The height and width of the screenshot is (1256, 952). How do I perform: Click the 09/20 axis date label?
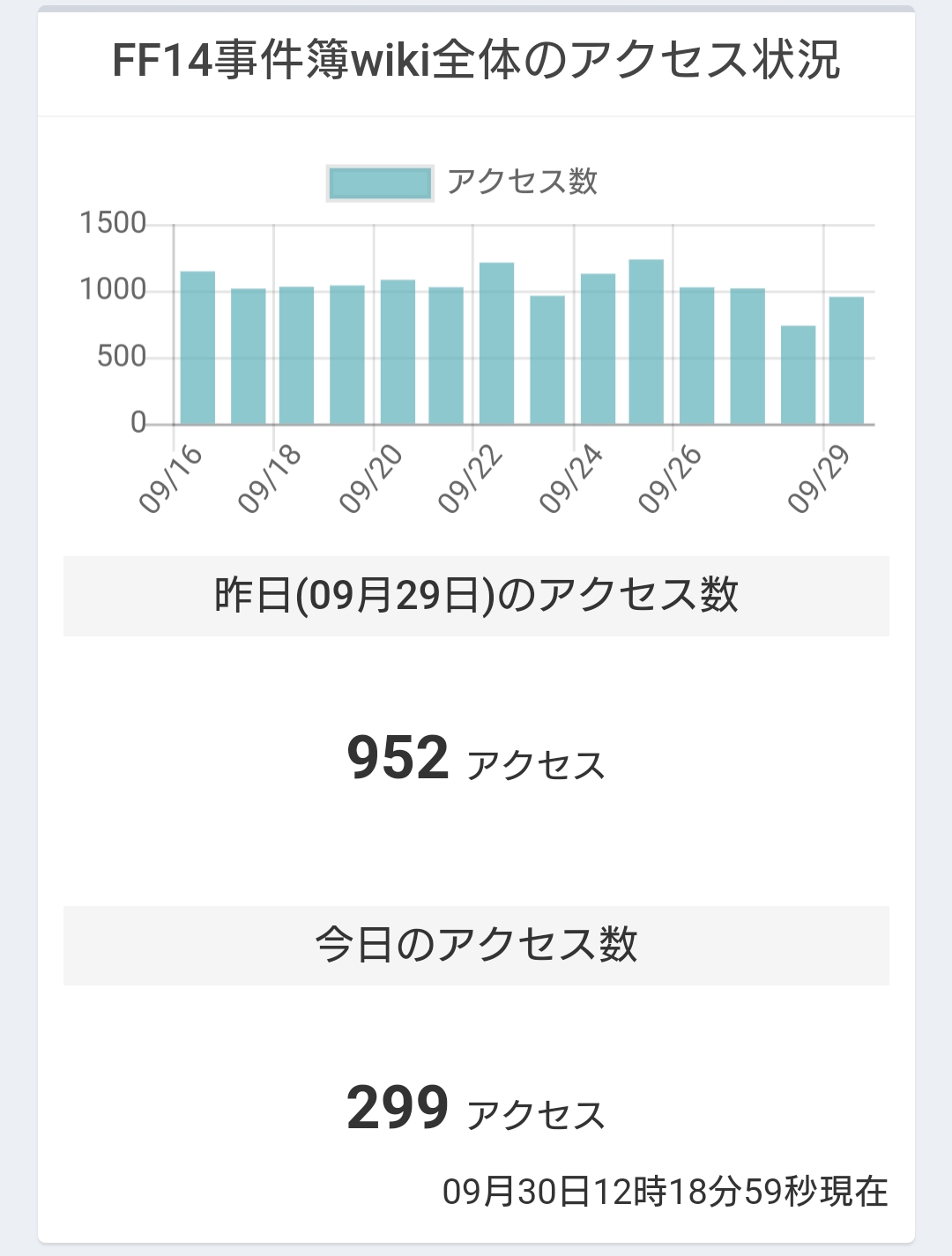point(370,479)
